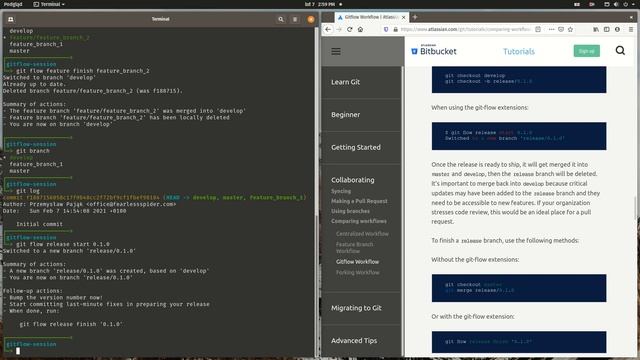Open power icon in system tray
Image resolution: width=640 pixels, height=360 pixels.
pos(625,4)
